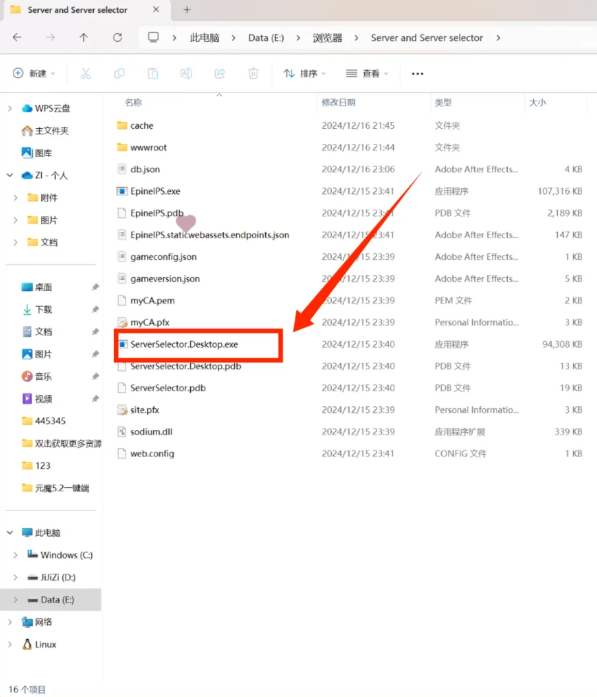Screen dimensions: 597x697
Task: Open 图库 in the sidebar
Action: point(37,153)
